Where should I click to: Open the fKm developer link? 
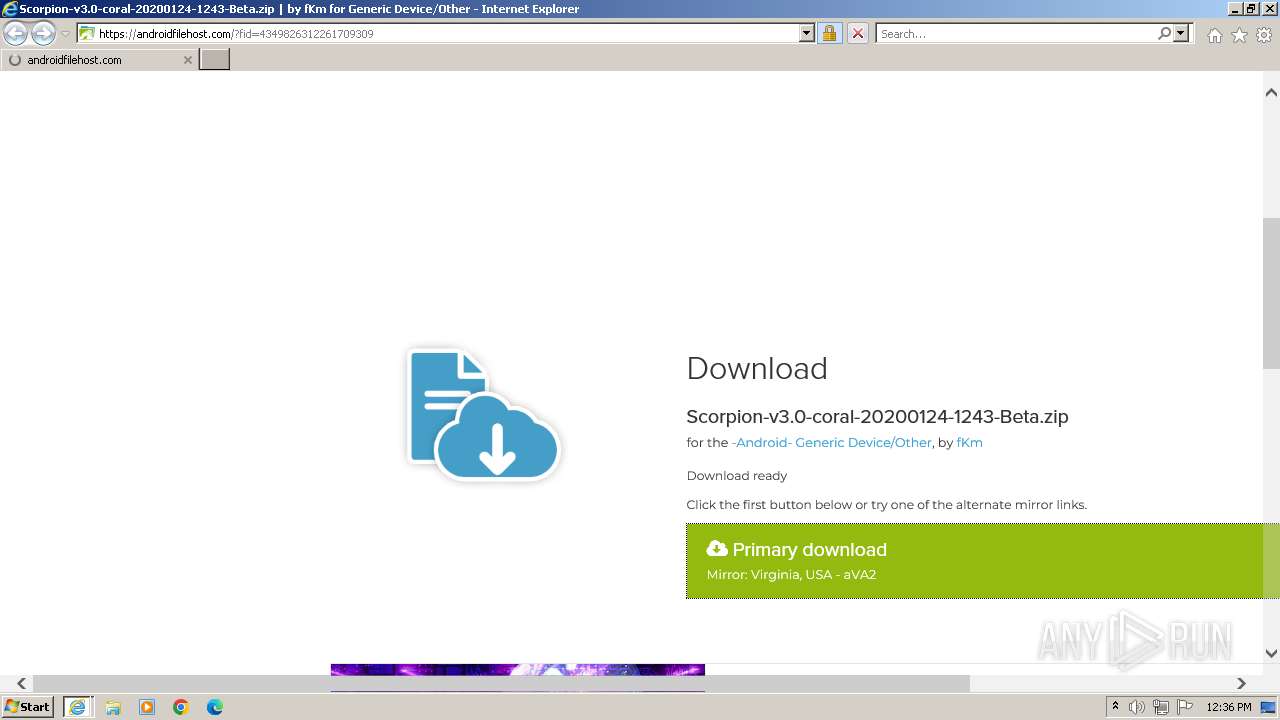[x=969, y=442]
